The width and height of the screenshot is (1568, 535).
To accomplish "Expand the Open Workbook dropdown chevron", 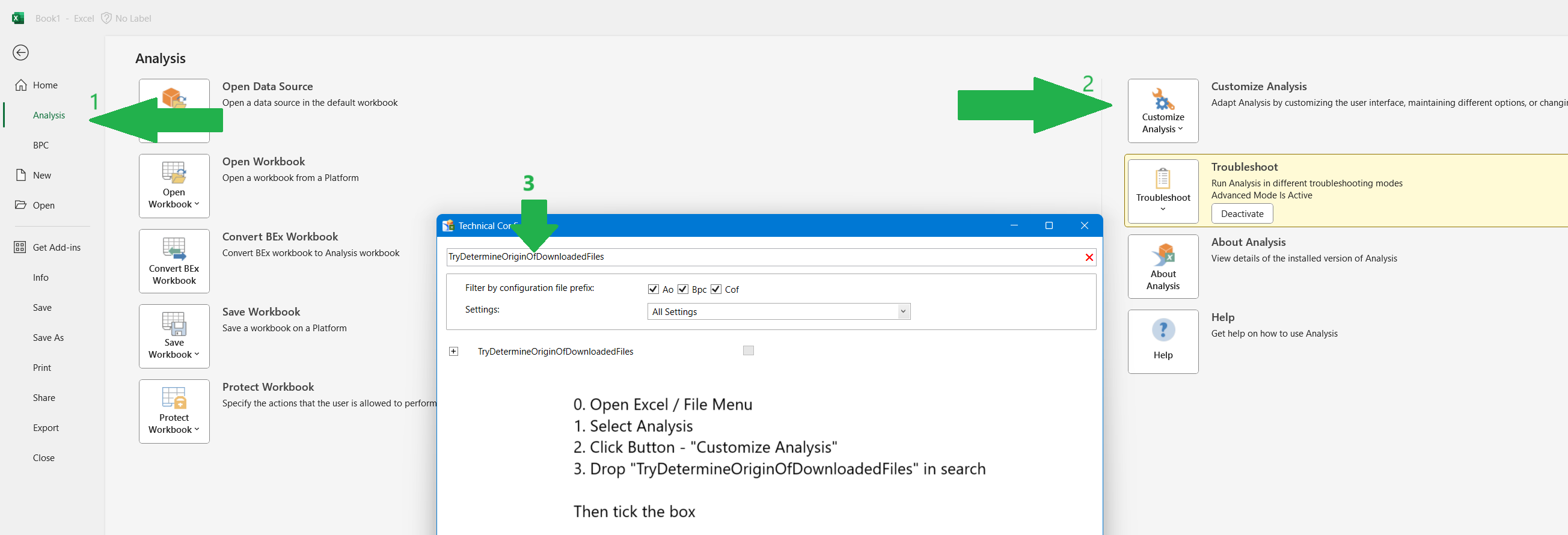I will tap(197, 204).
